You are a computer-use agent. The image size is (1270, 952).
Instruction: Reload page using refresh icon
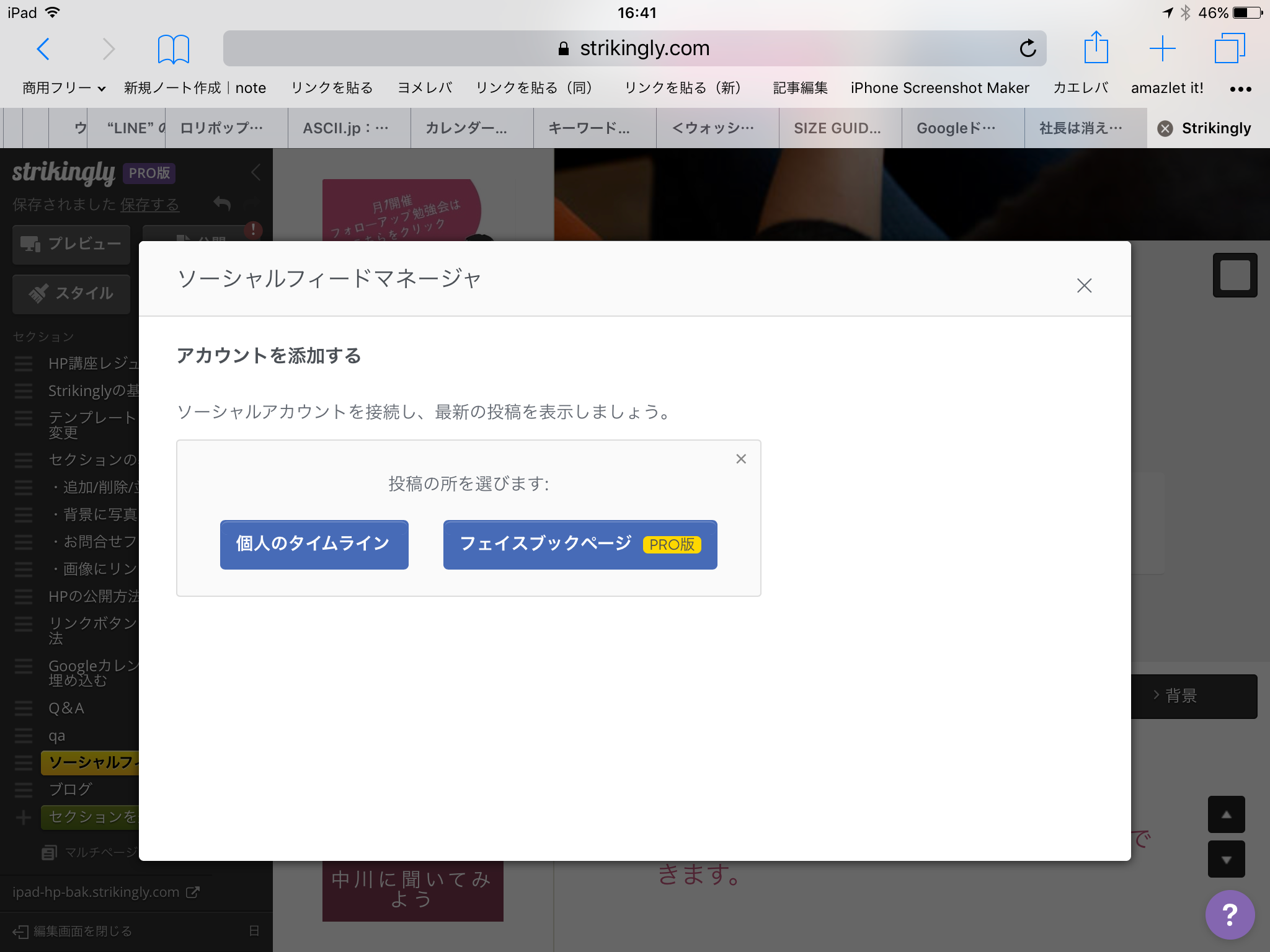(1028, 48)
